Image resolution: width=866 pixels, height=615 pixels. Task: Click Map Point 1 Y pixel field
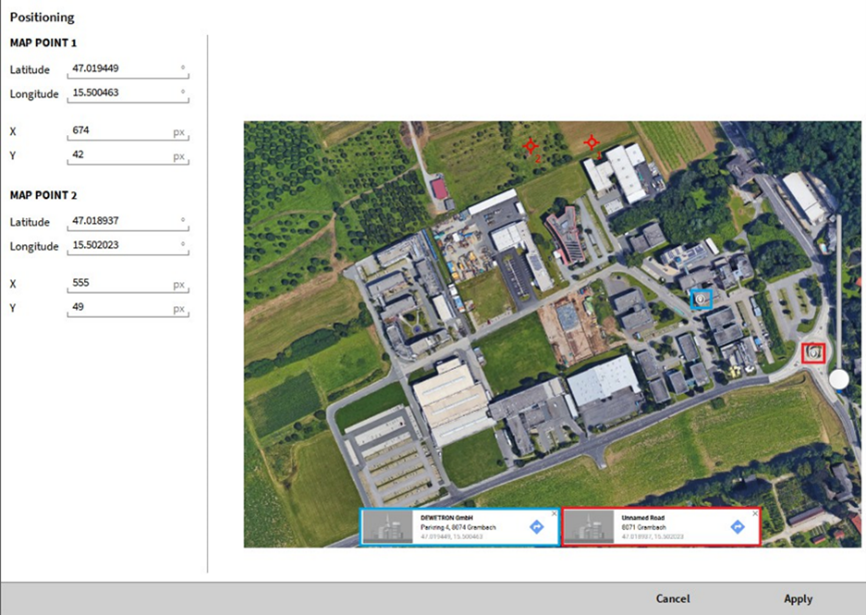tap(128, 154)
